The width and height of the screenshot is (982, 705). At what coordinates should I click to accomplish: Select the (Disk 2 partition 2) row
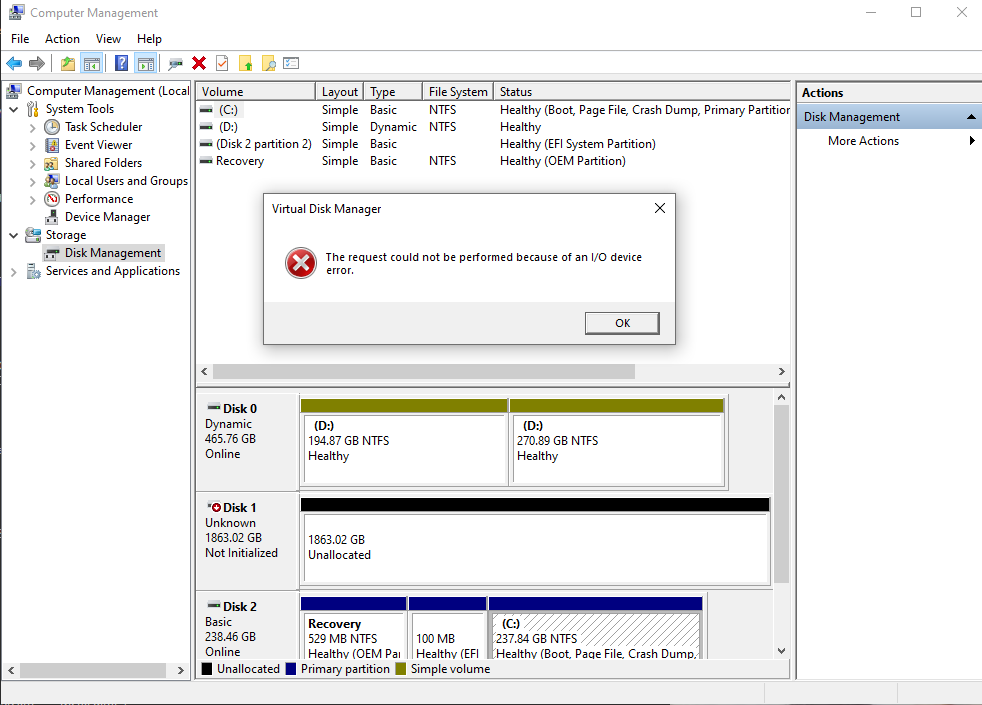(x=494, y=144)
